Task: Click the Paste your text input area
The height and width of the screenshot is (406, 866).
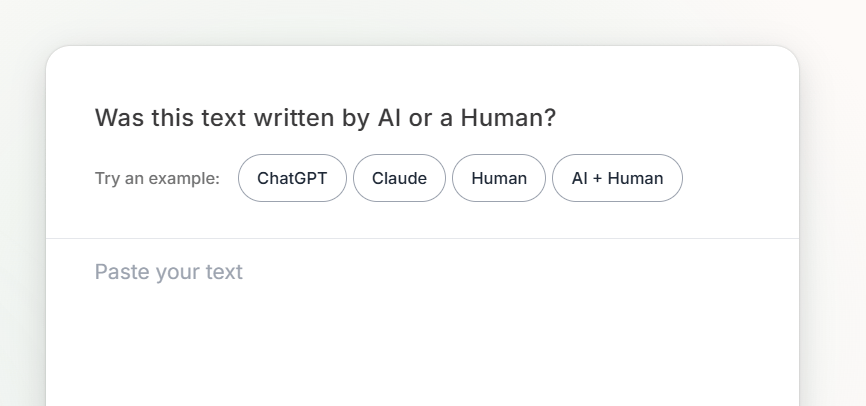Action: pos(423,323)
